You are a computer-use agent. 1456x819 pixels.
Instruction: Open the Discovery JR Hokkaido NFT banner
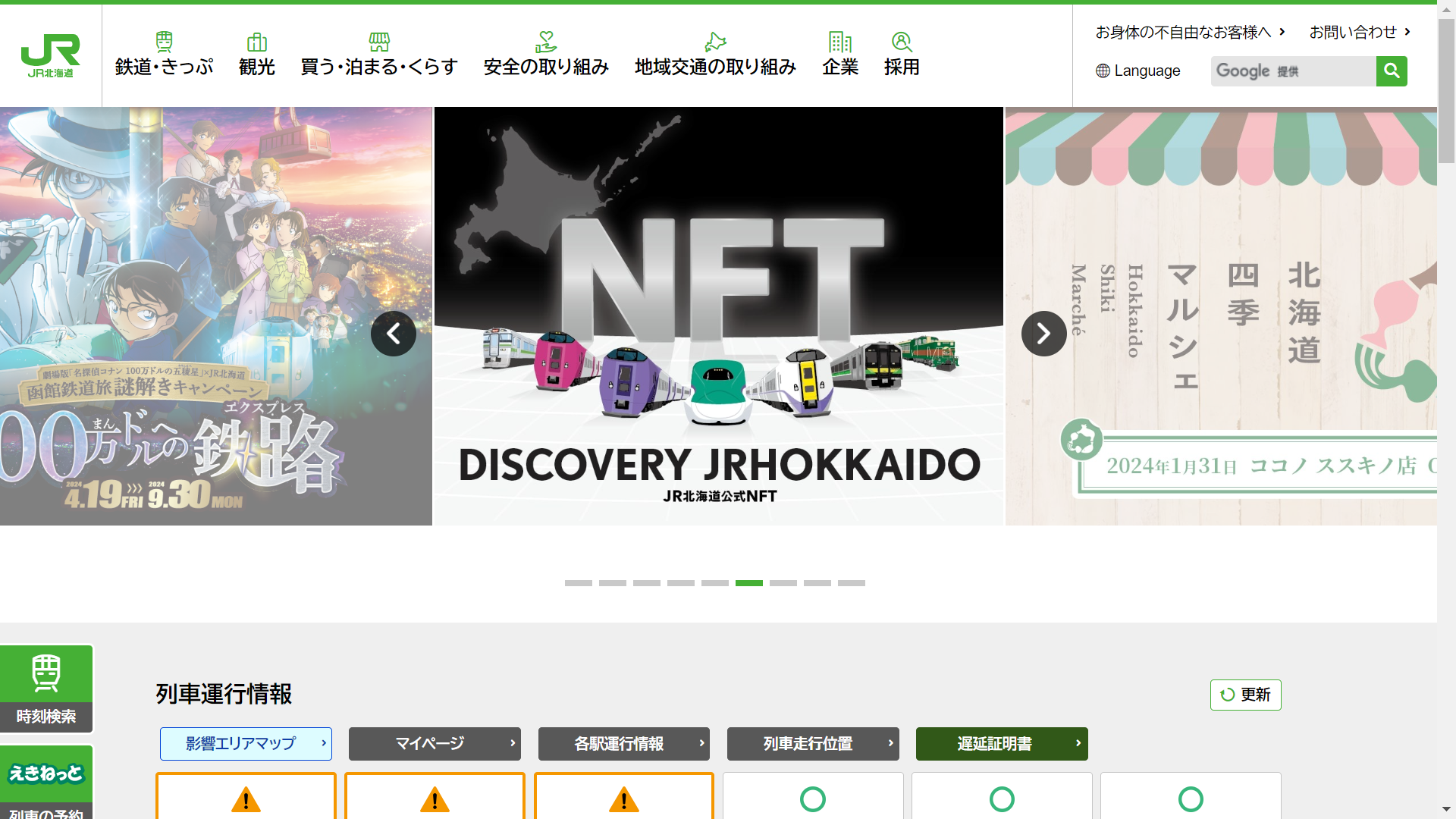(719, 316)
